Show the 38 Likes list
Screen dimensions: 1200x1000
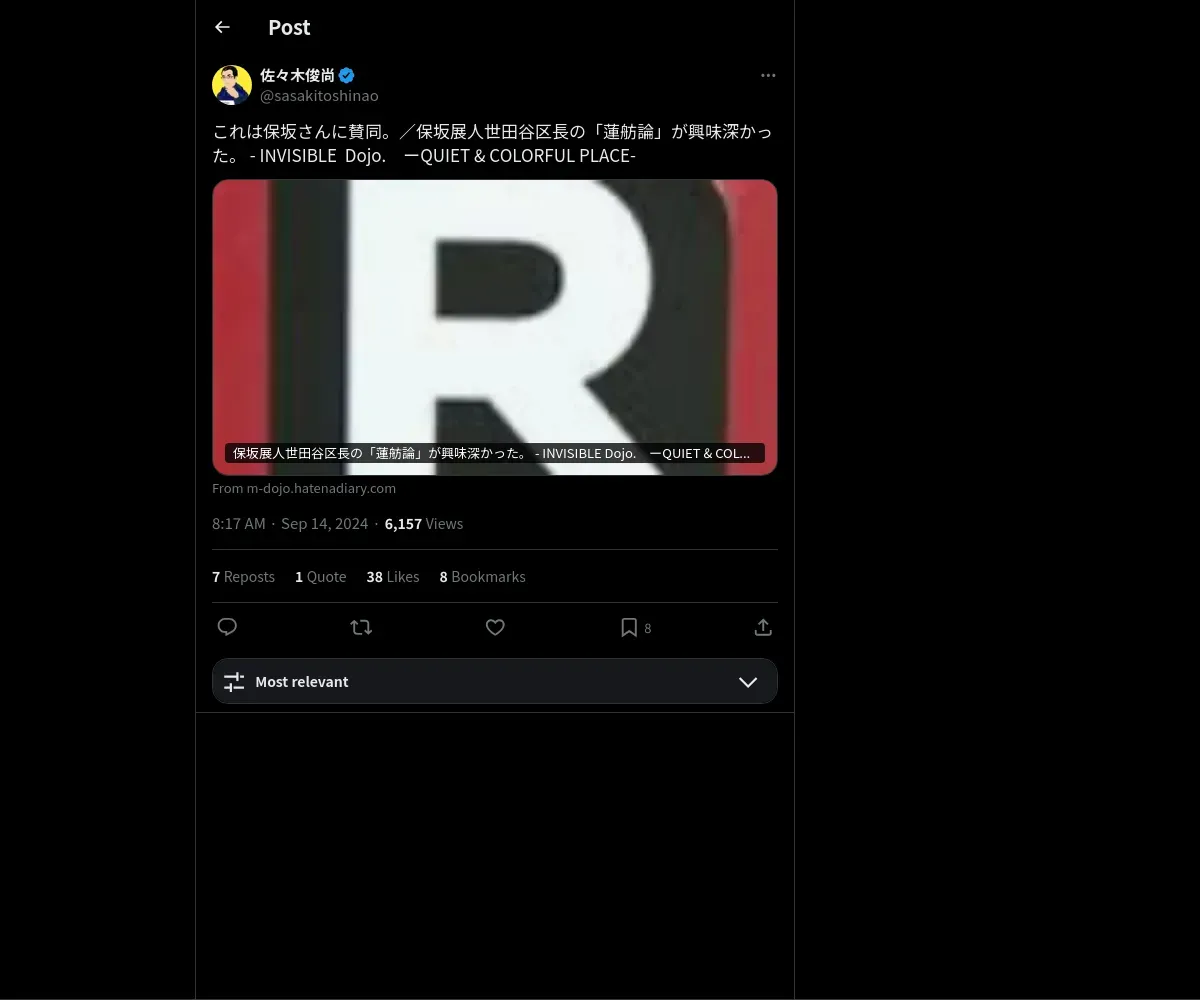pyautogui.click(x=393, y=577)
